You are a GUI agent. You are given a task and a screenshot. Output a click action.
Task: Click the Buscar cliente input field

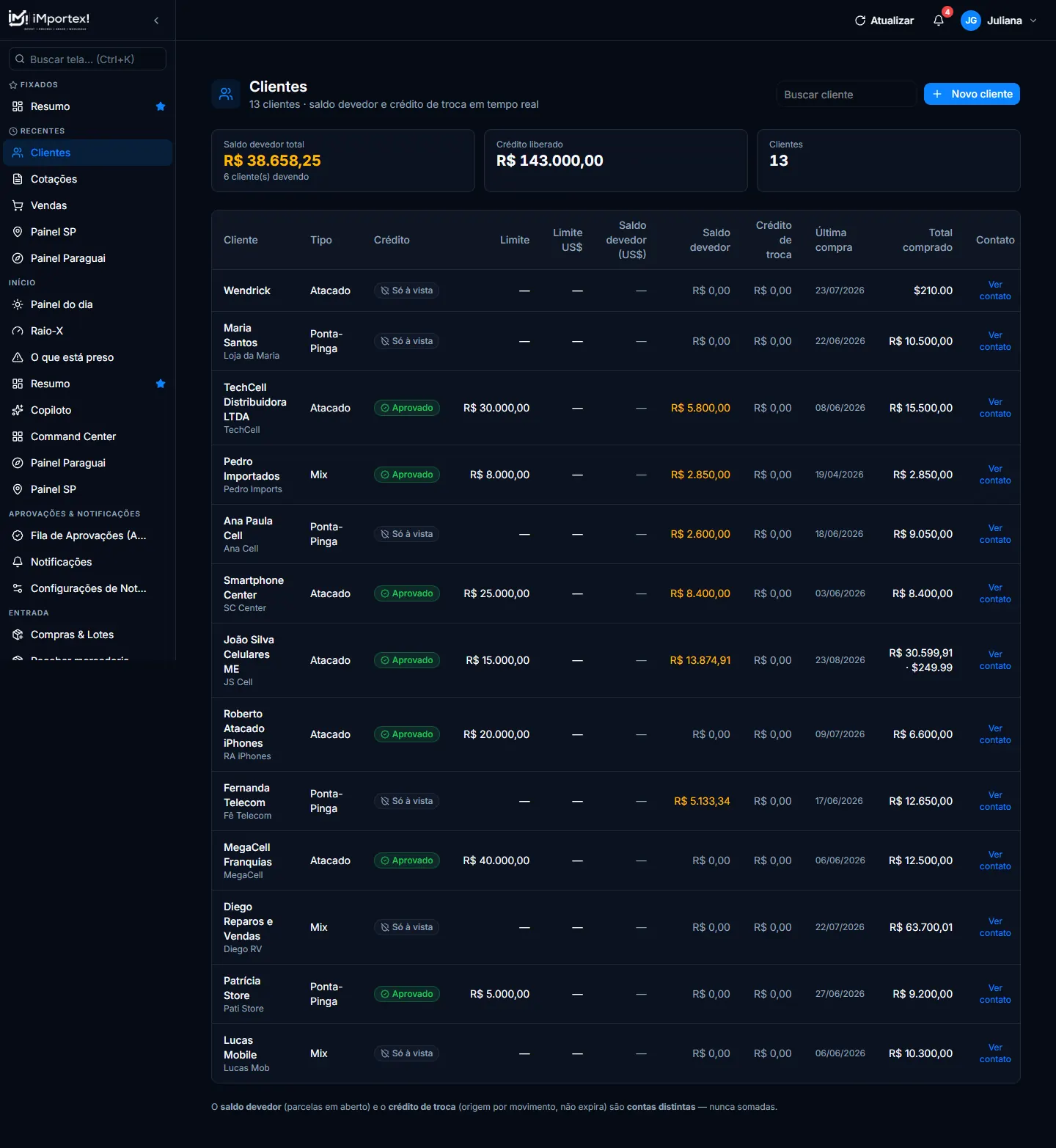pyautogui.click(x=846, y=94)
